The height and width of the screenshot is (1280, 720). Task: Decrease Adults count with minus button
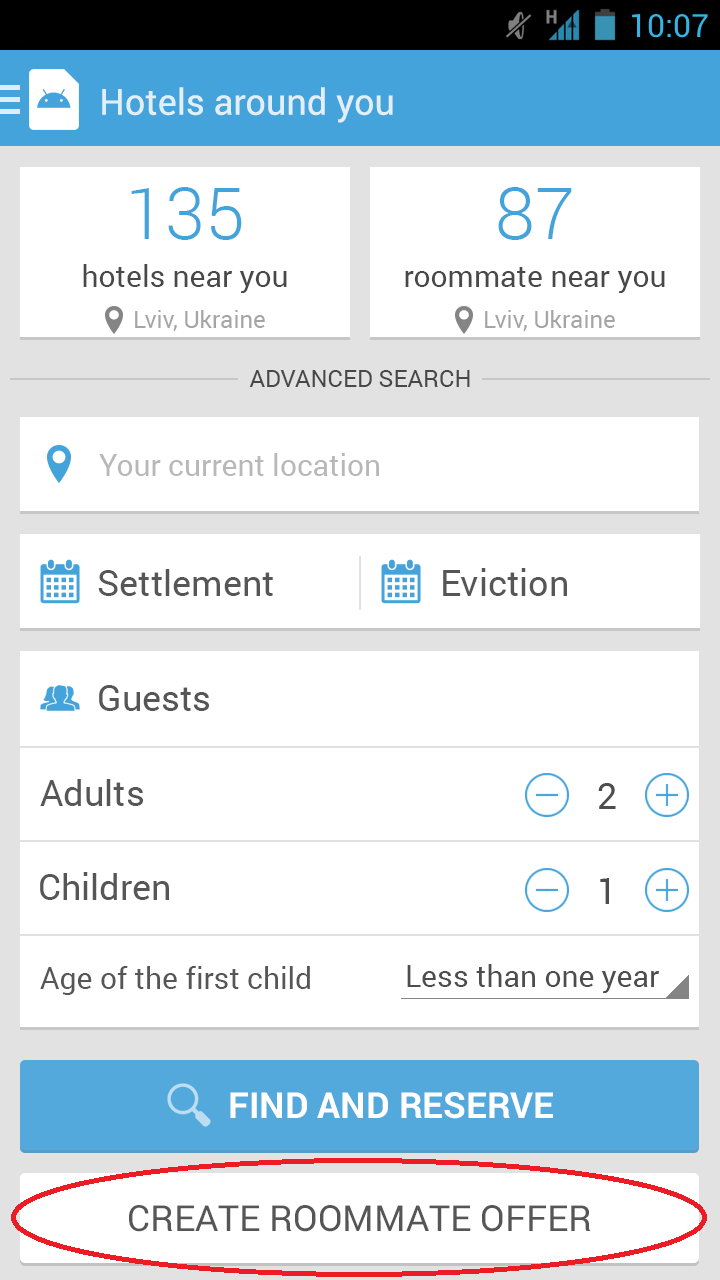(547, 796)
